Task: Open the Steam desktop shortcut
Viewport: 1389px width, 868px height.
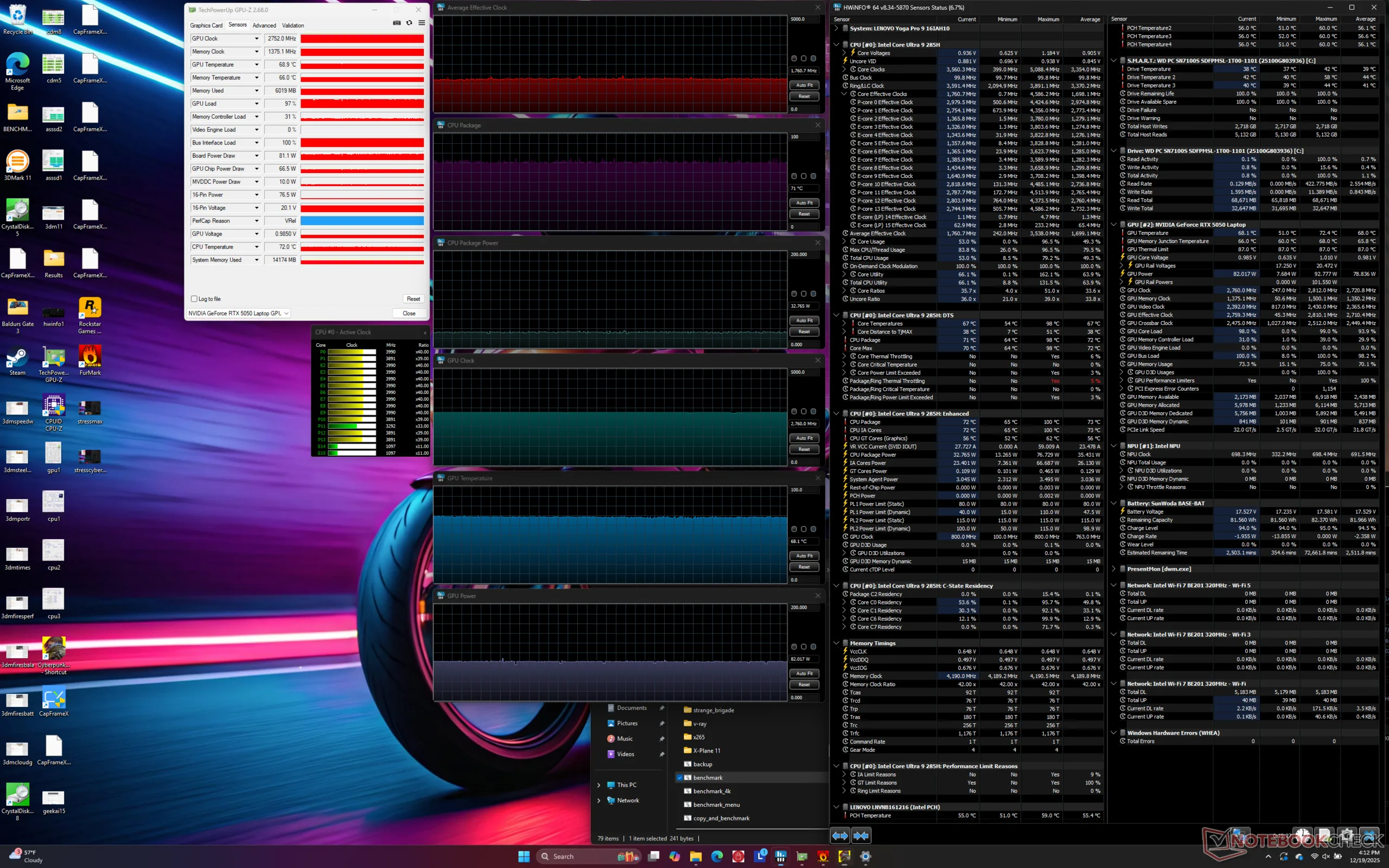Action: [x=17, y=358]
